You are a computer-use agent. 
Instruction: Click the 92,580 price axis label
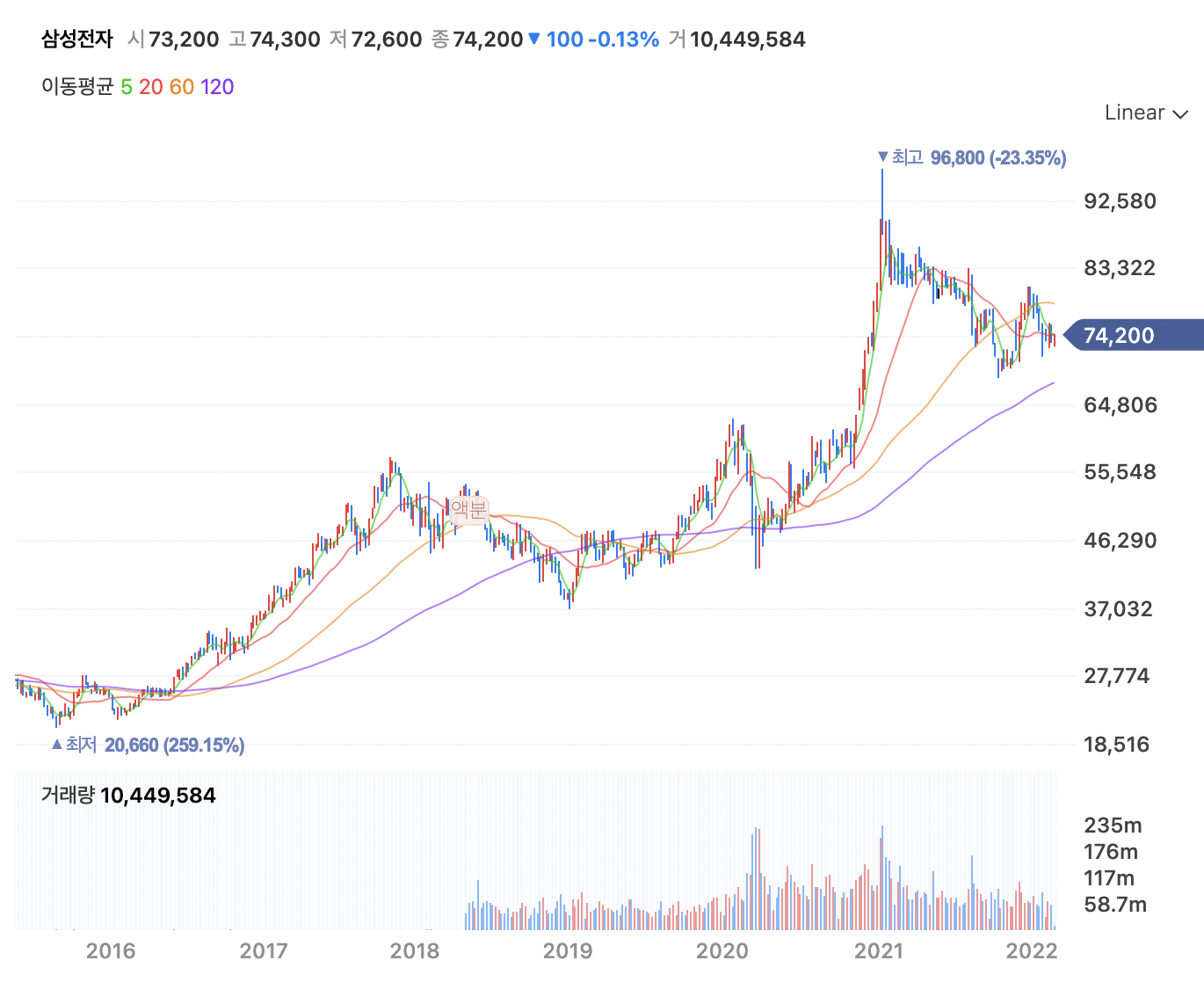click(1120, 200)
